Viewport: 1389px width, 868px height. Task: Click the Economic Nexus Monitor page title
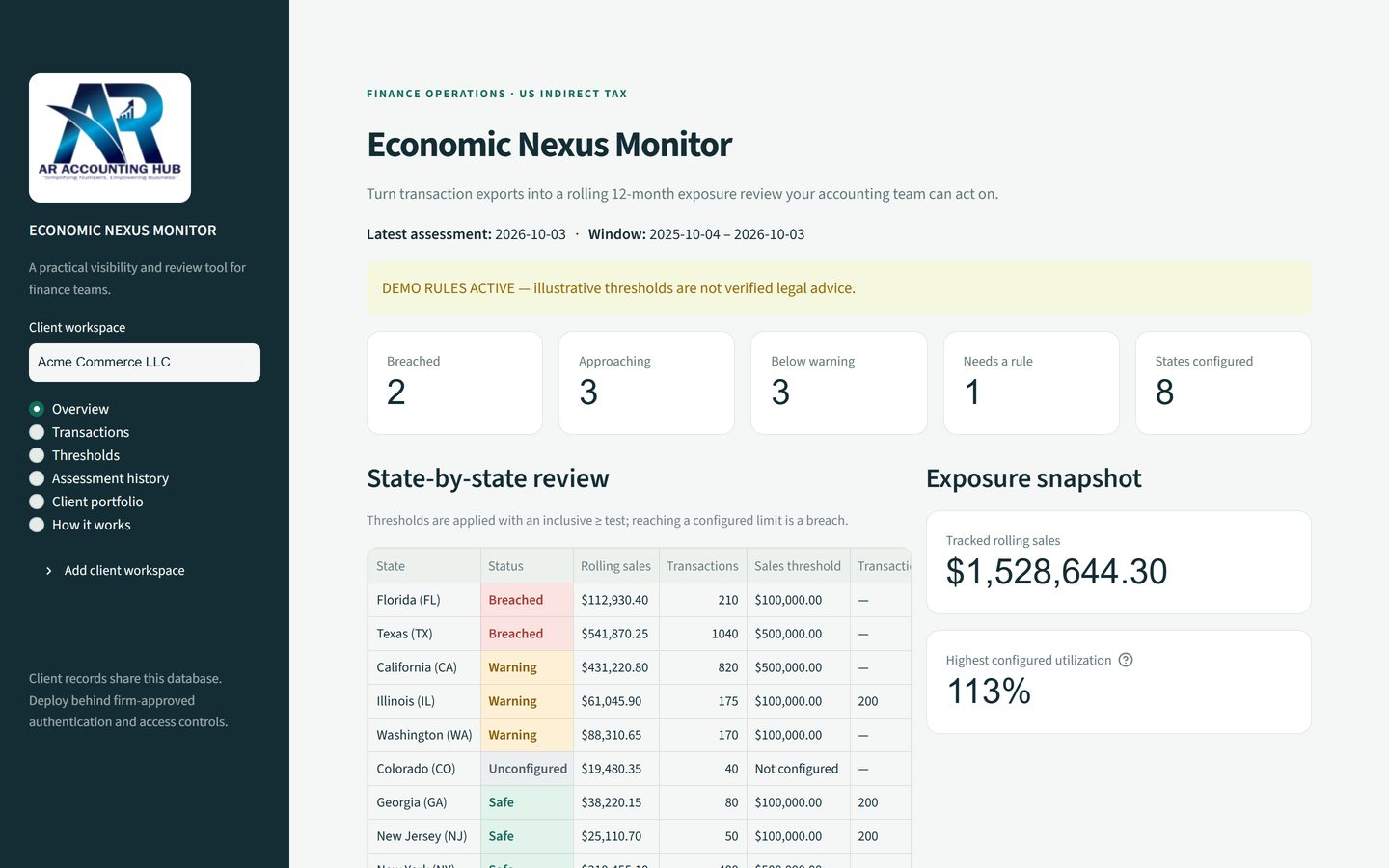(549, 145)
